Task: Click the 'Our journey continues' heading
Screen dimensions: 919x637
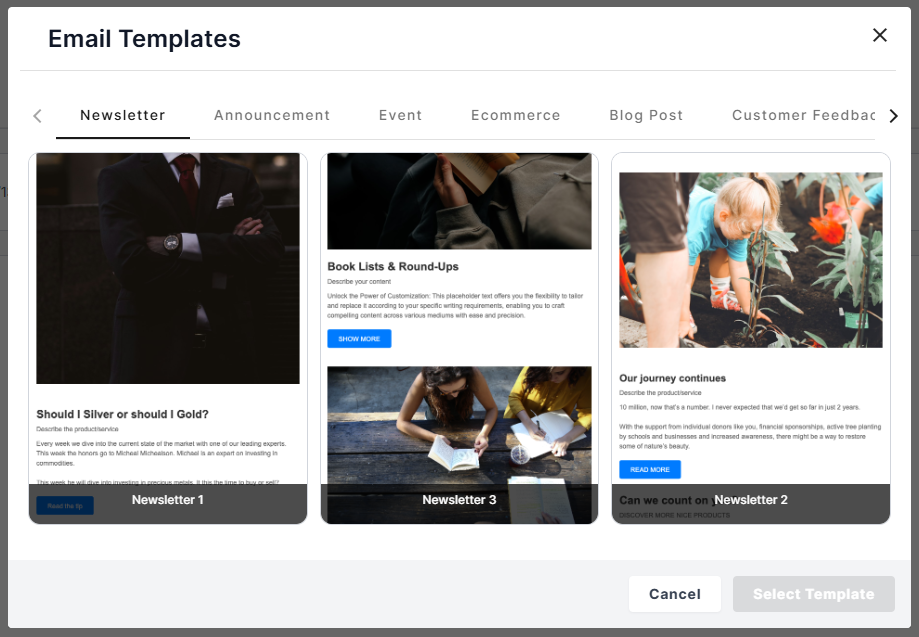Action: pyautogui.click(x=672, y=379)
